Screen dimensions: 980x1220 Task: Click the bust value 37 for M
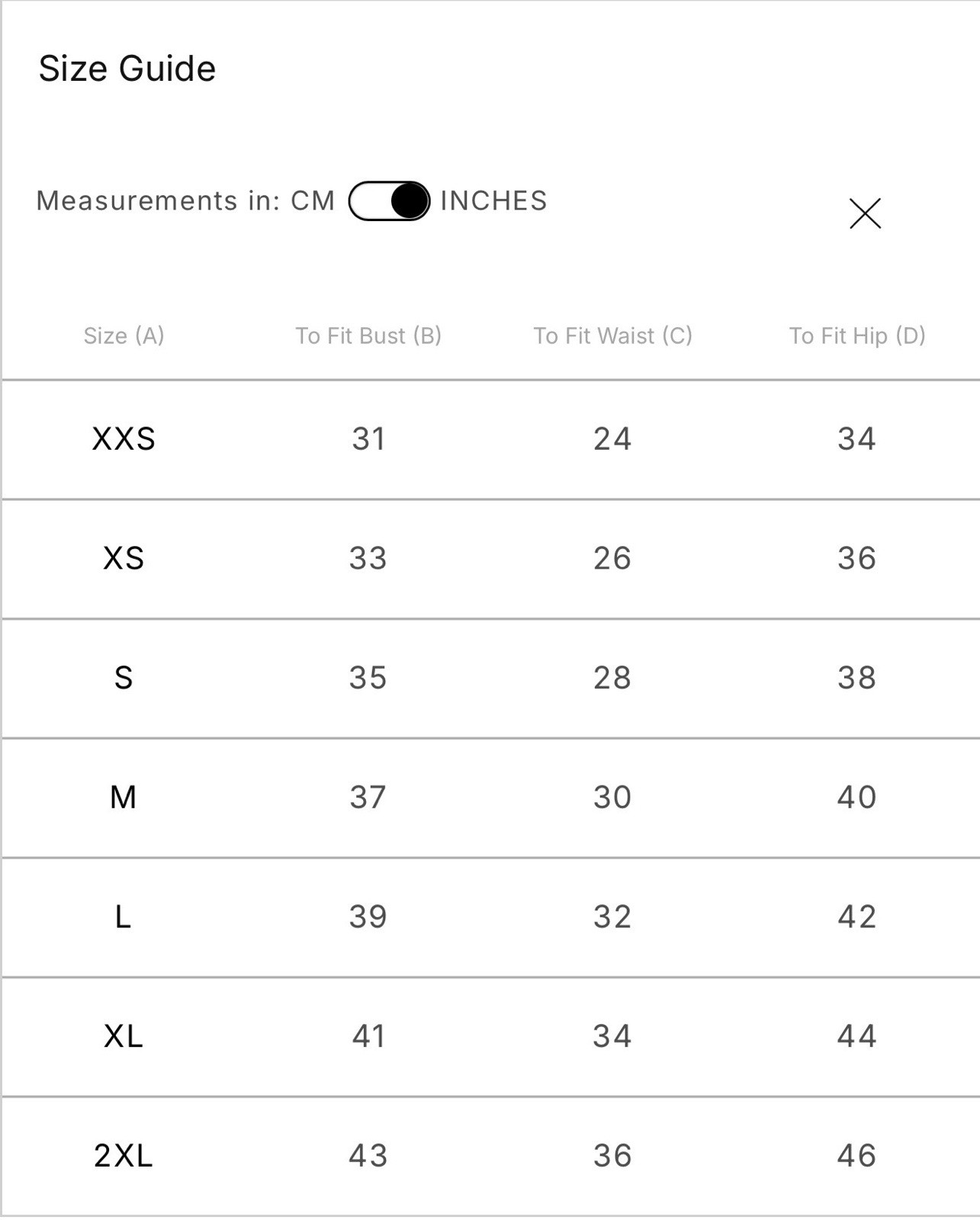point(368,798)
